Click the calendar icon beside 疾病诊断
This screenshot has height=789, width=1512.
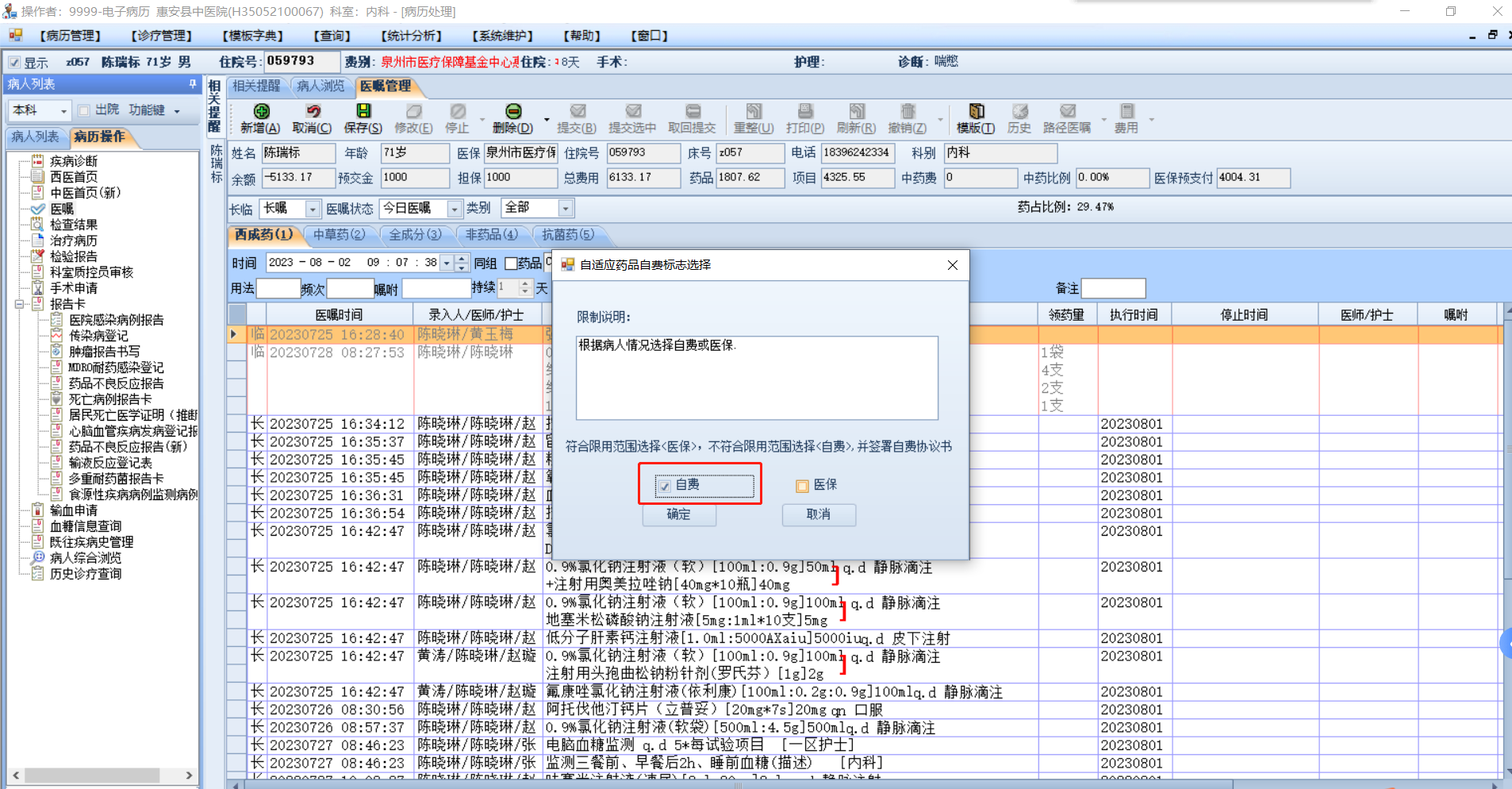tap(37, 160)
